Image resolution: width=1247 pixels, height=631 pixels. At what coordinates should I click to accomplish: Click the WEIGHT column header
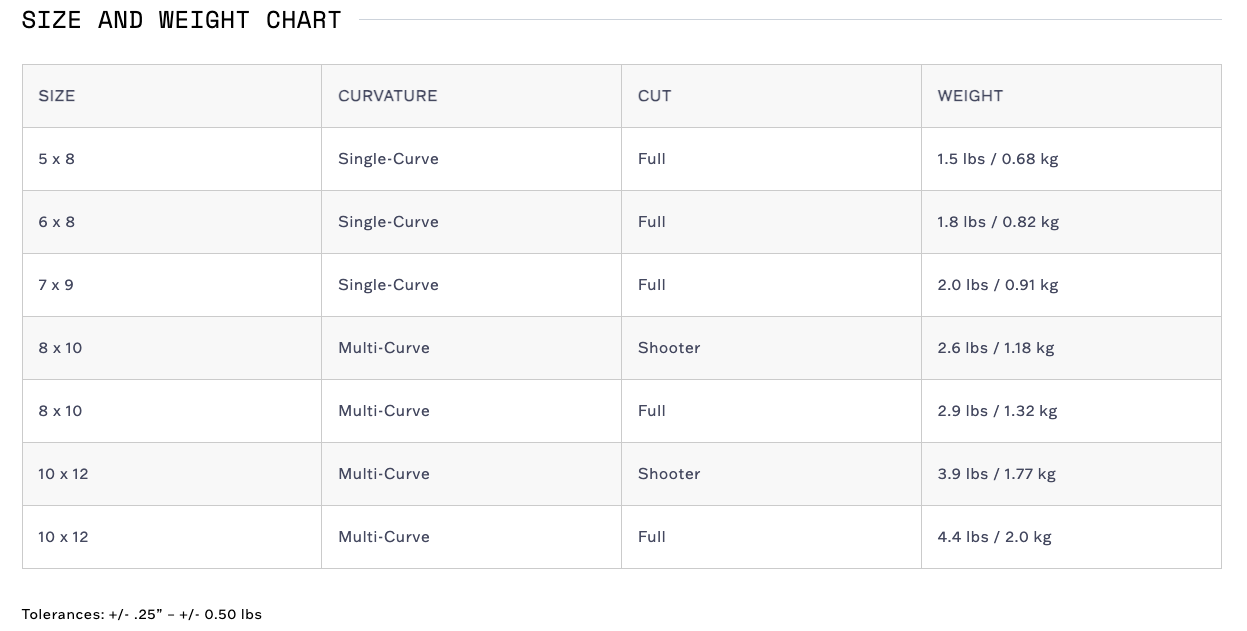point(969,96)
